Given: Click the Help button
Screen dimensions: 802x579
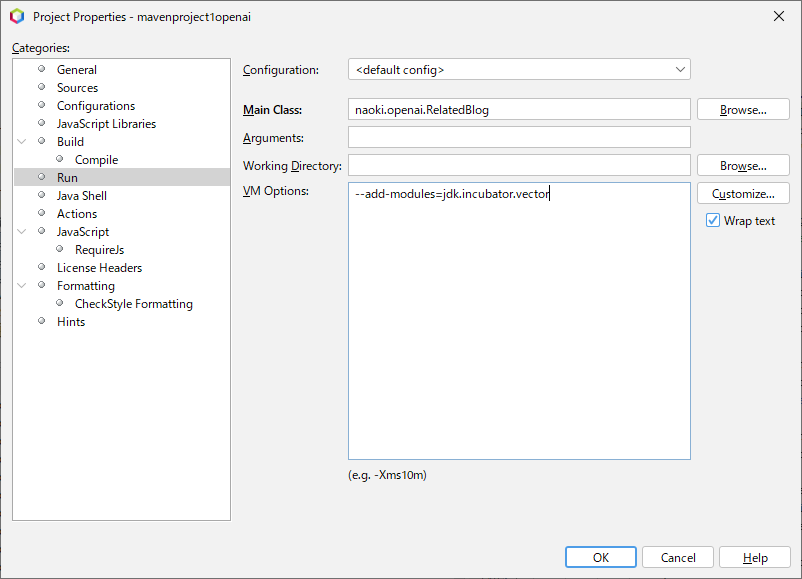Looking at the screenshot, I should tap(755, 557).
